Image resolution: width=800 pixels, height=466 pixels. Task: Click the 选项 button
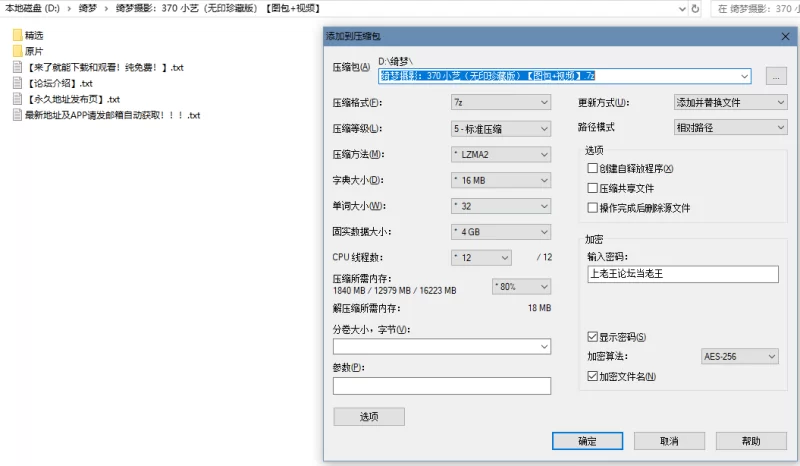click(x=369, y=416)
